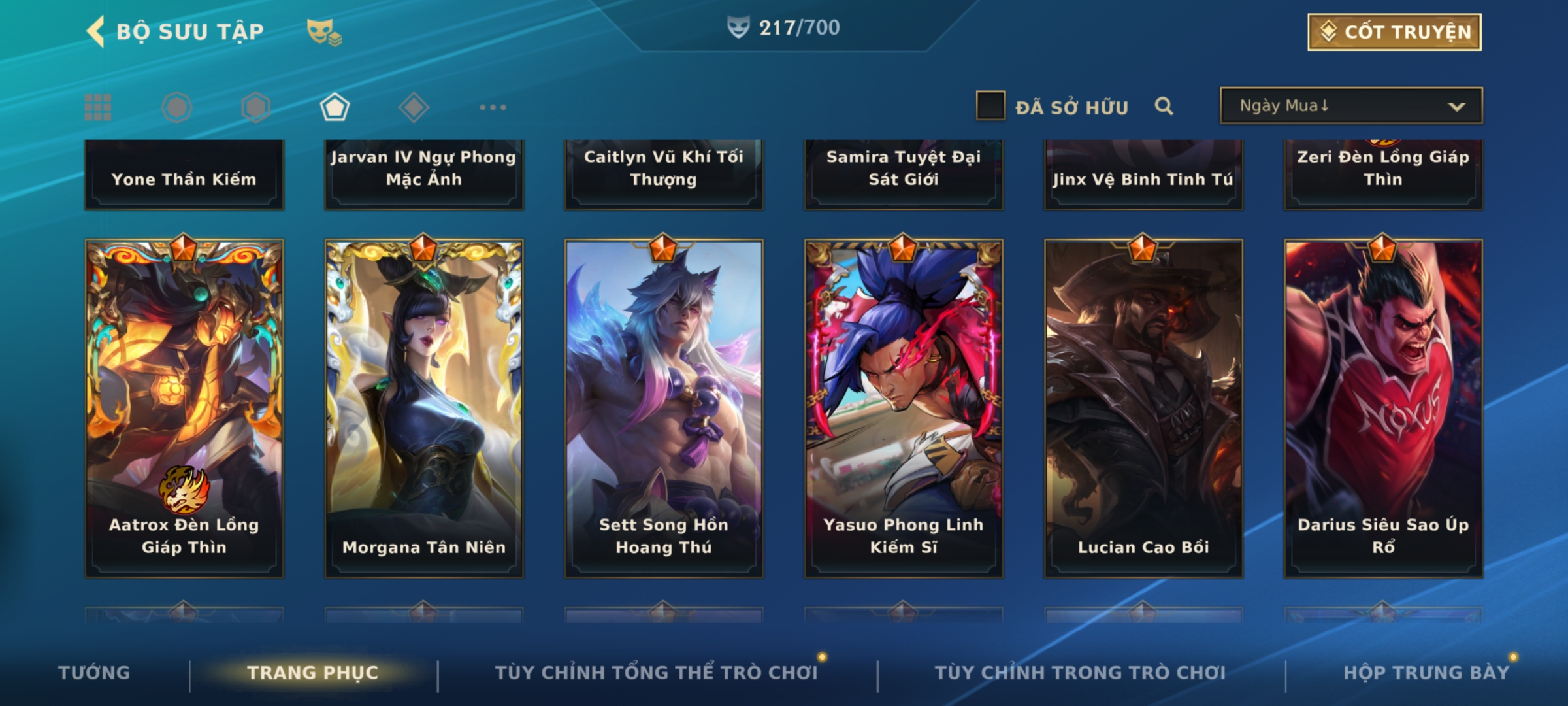
Task: Toggle the Đã Sở Hữu checkbox
Action: (x=990, y=106)
